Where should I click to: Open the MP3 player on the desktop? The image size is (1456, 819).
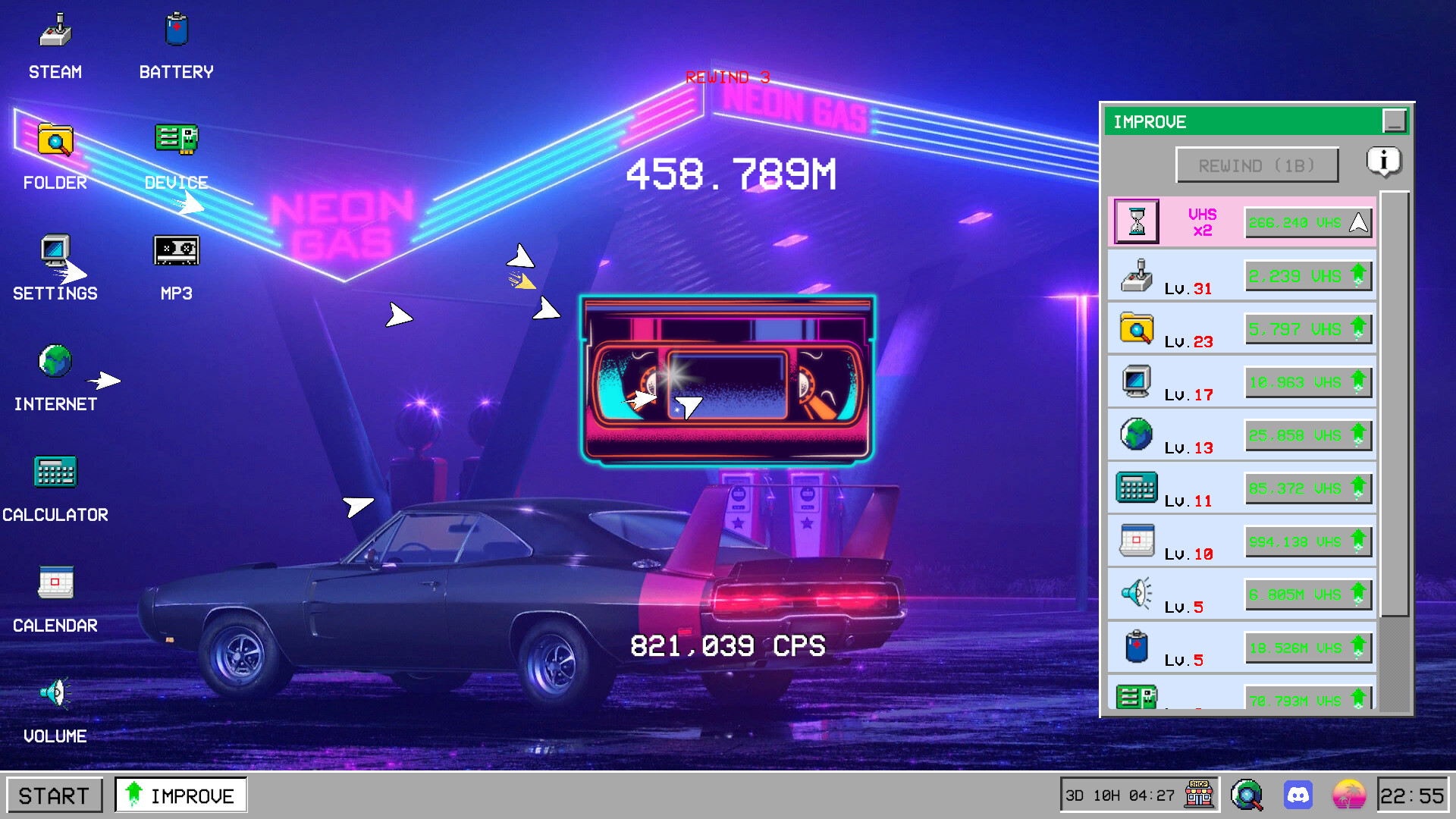[x=177, y=250]
